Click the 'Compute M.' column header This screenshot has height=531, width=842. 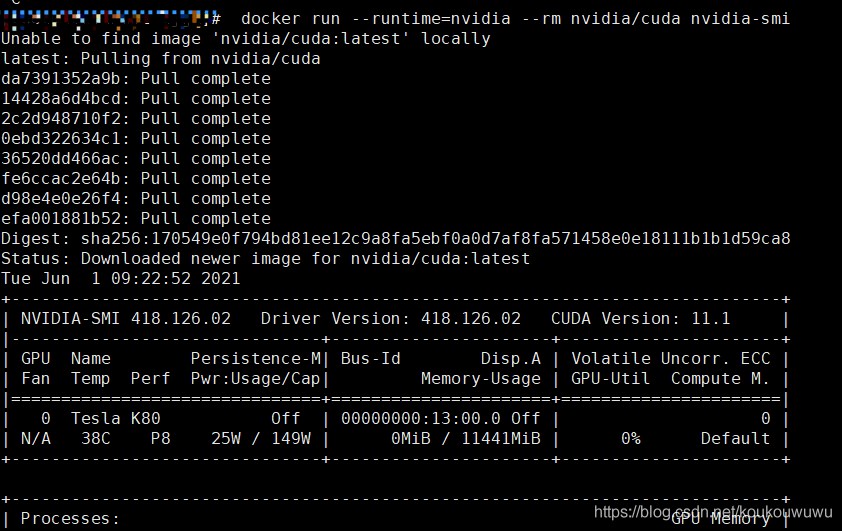pos(720,379)
